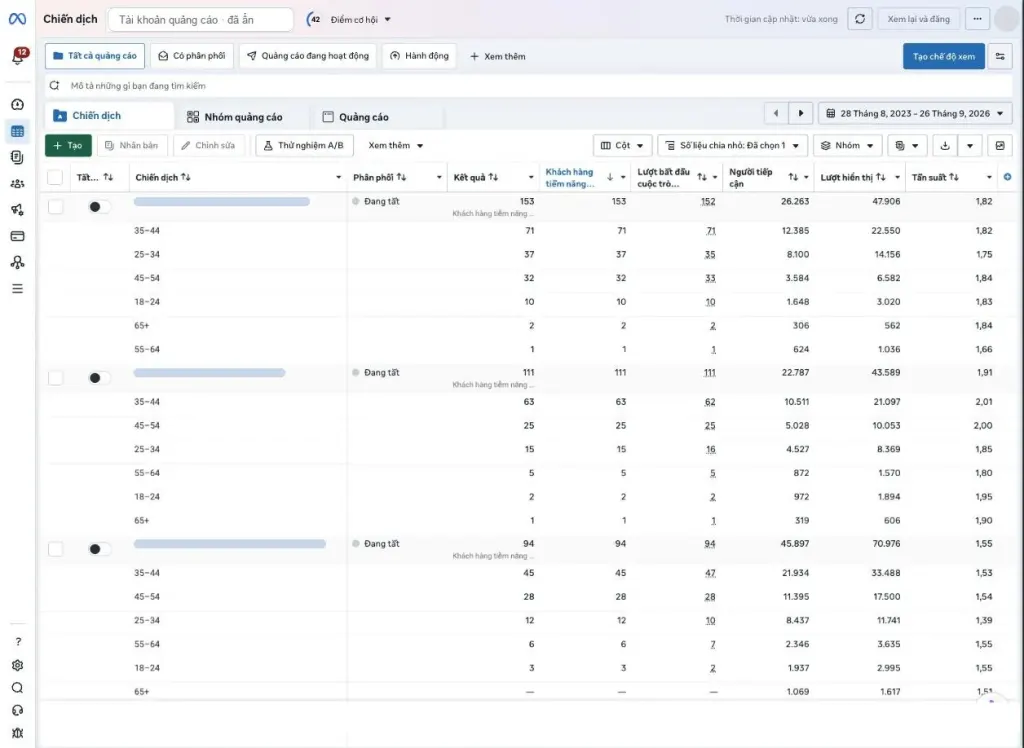Toggle the switch for the 111-result campaign
The image size is (1024, 748).
(99, 378)
